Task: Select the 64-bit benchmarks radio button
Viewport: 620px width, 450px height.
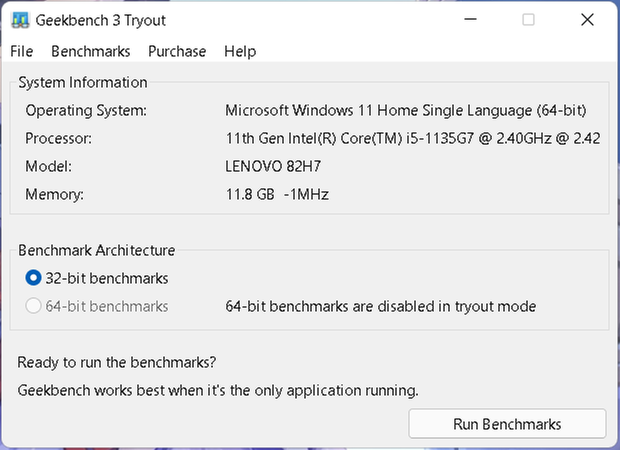Action: [x=97, y=306]
